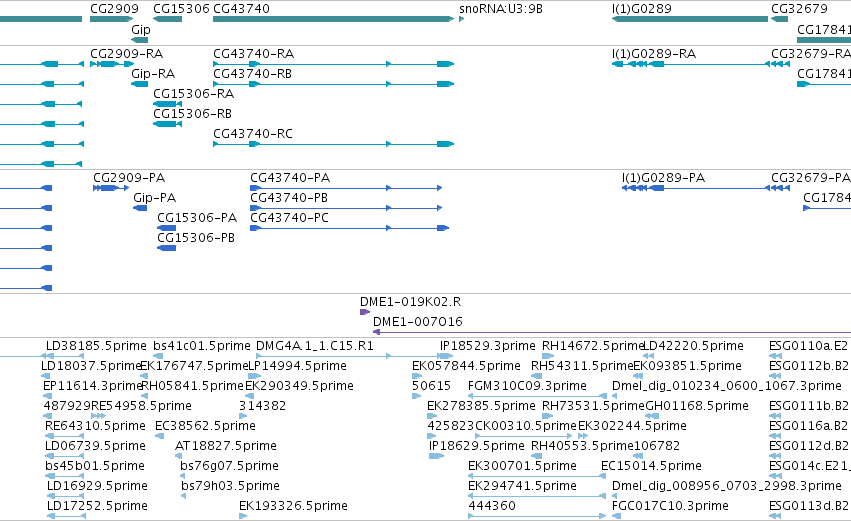Click the Gip-RA transcript label
The height and width of the screenshot is (521, 851).
tap(153, 74)
